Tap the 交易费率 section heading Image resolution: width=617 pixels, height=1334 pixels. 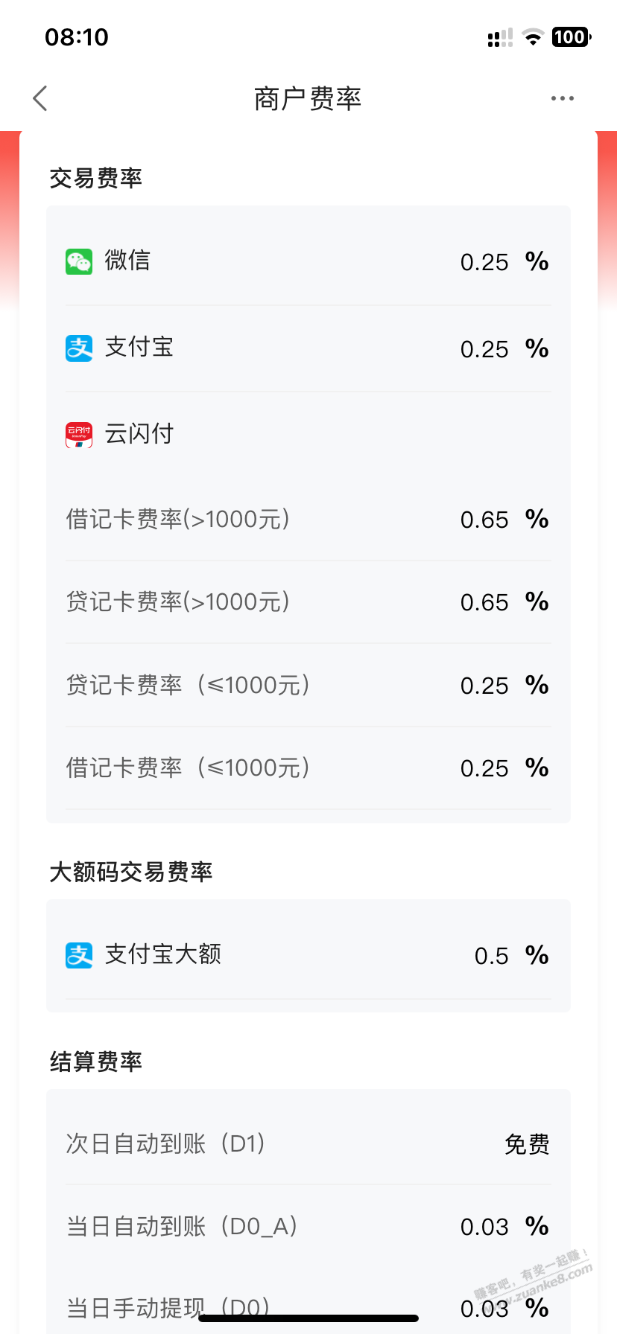tap(96, 178)
